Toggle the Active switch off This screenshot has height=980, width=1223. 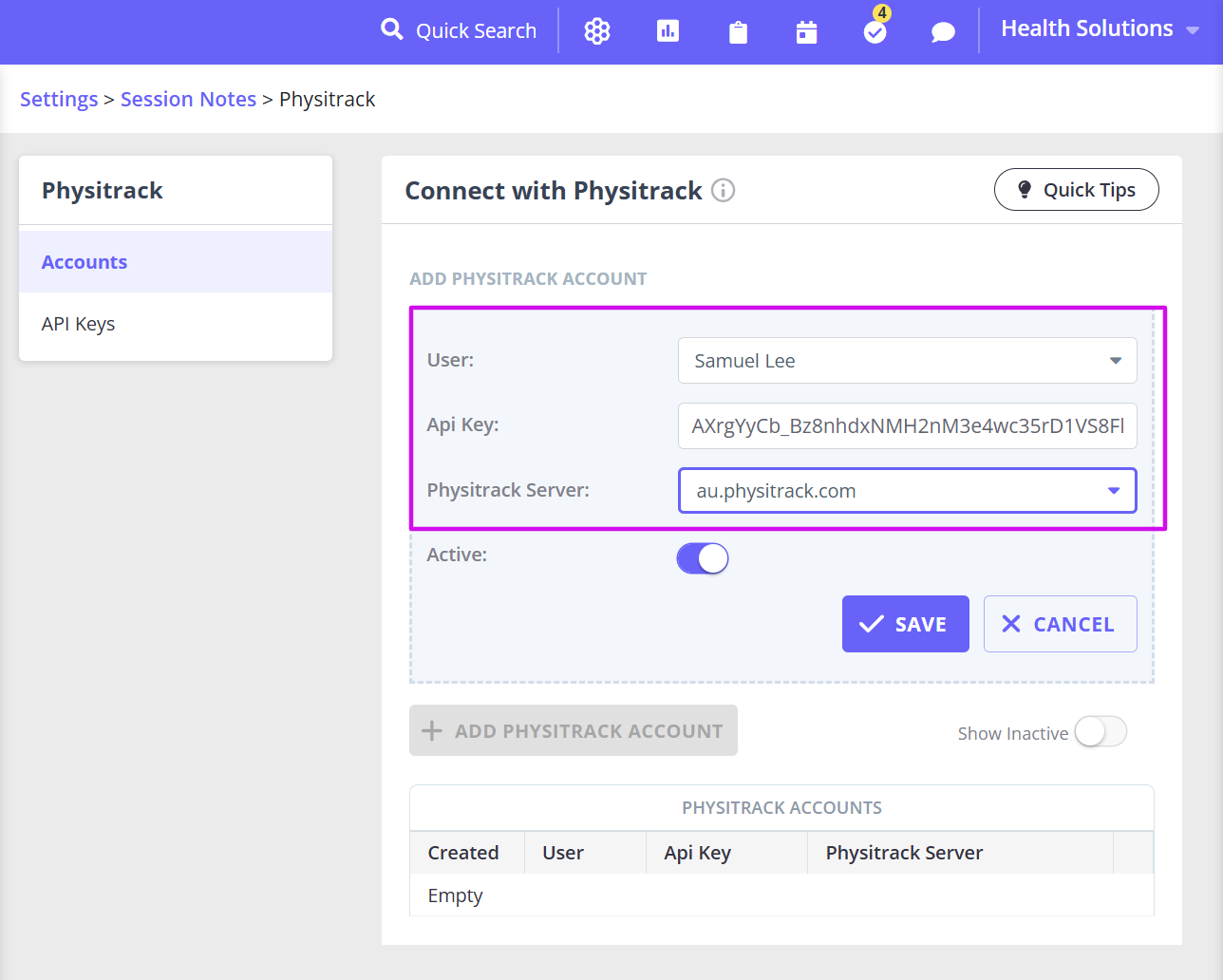coord(703,558)
